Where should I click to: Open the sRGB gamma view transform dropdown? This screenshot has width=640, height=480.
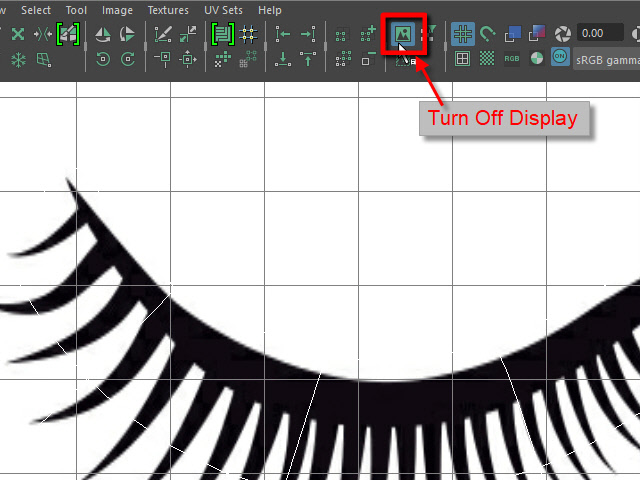pyautogui.click(x=607, y=59)
